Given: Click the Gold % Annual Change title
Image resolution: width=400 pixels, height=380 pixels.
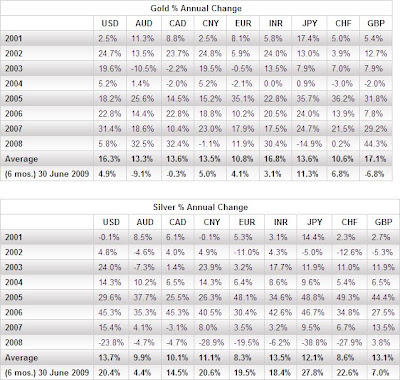Looking at the screenshot, I should click(196, 8).
